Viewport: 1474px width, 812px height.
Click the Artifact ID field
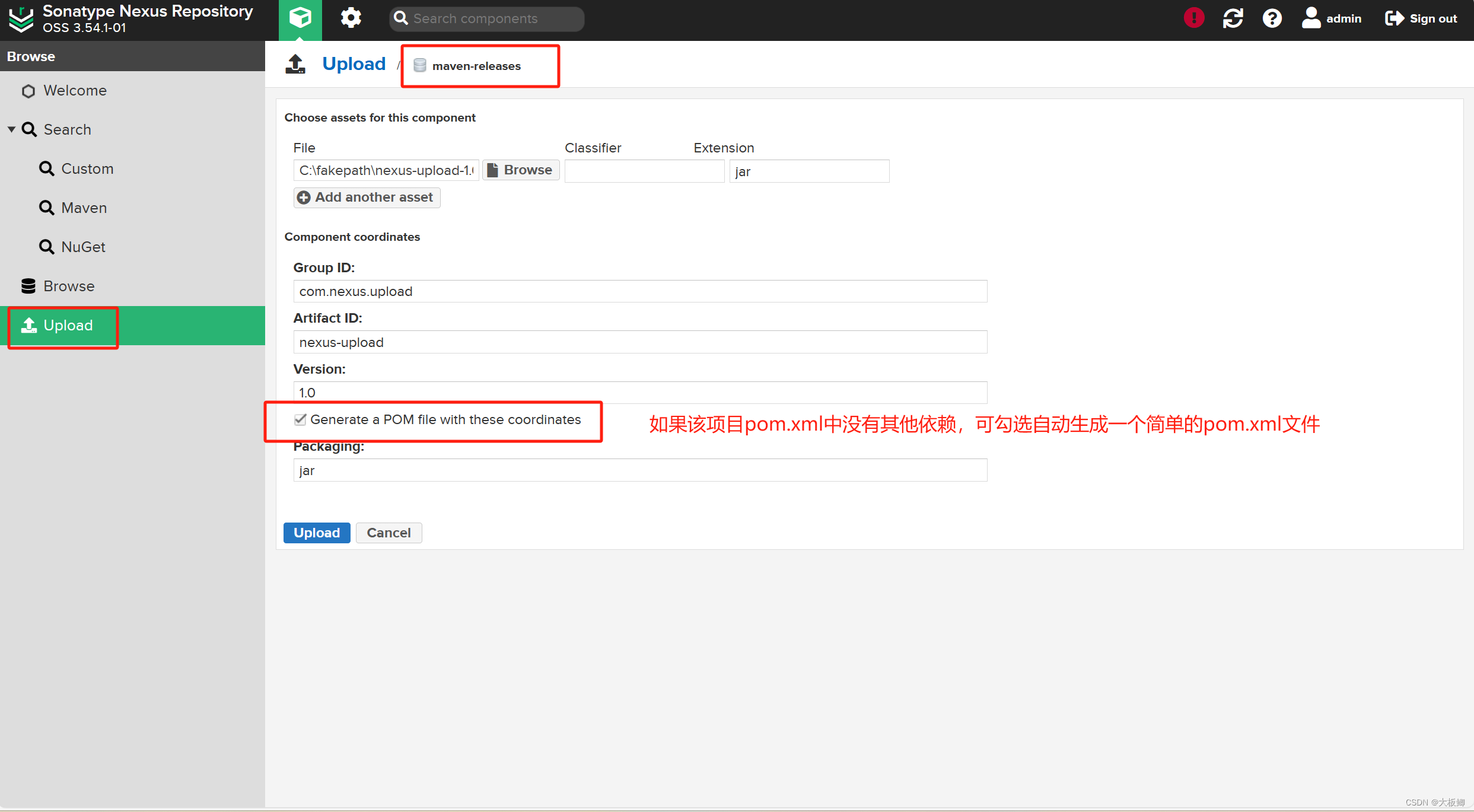pos(640,342)
